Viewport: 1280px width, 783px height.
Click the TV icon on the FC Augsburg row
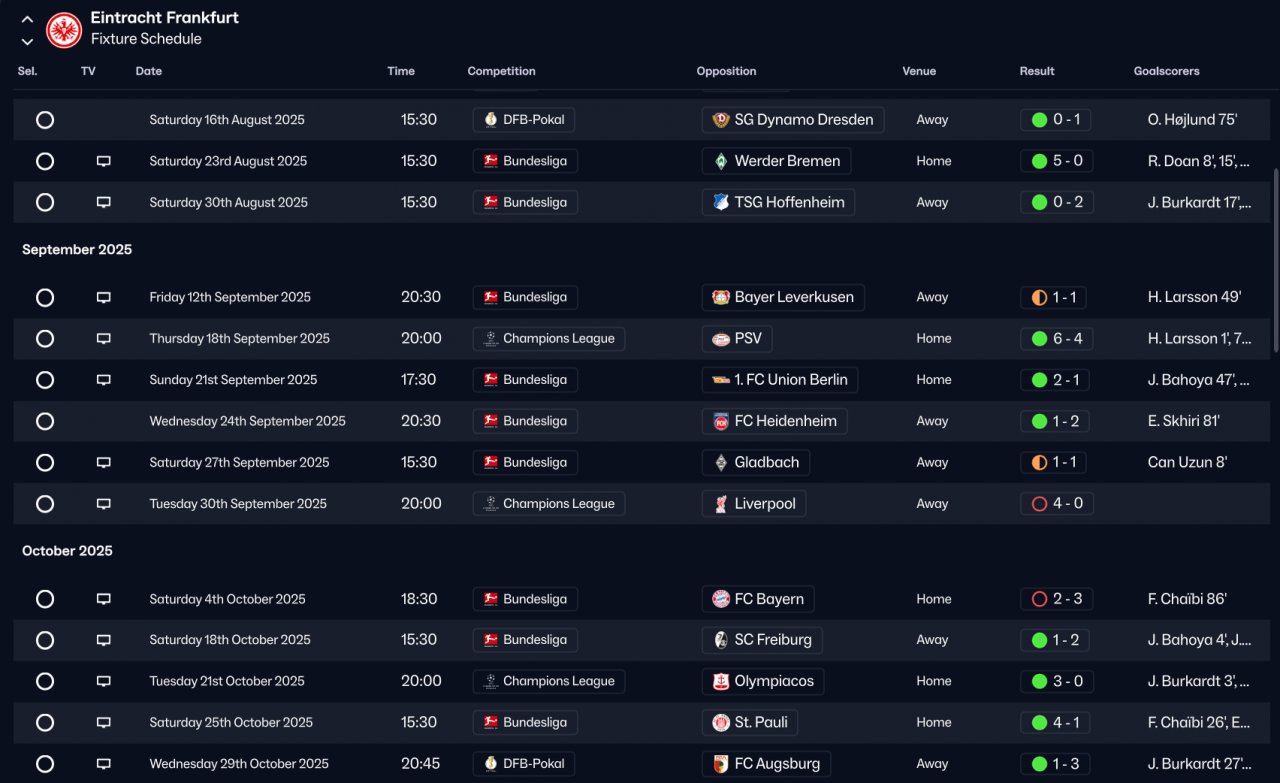pyautogui.click(x=103, y=764)
